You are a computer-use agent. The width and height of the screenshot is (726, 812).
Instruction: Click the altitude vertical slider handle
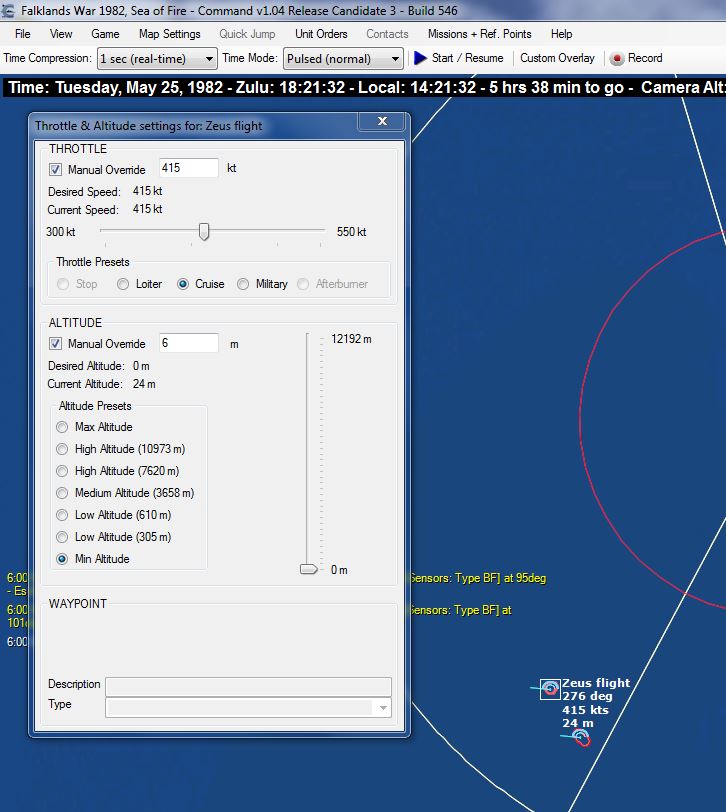click(309, 570)
